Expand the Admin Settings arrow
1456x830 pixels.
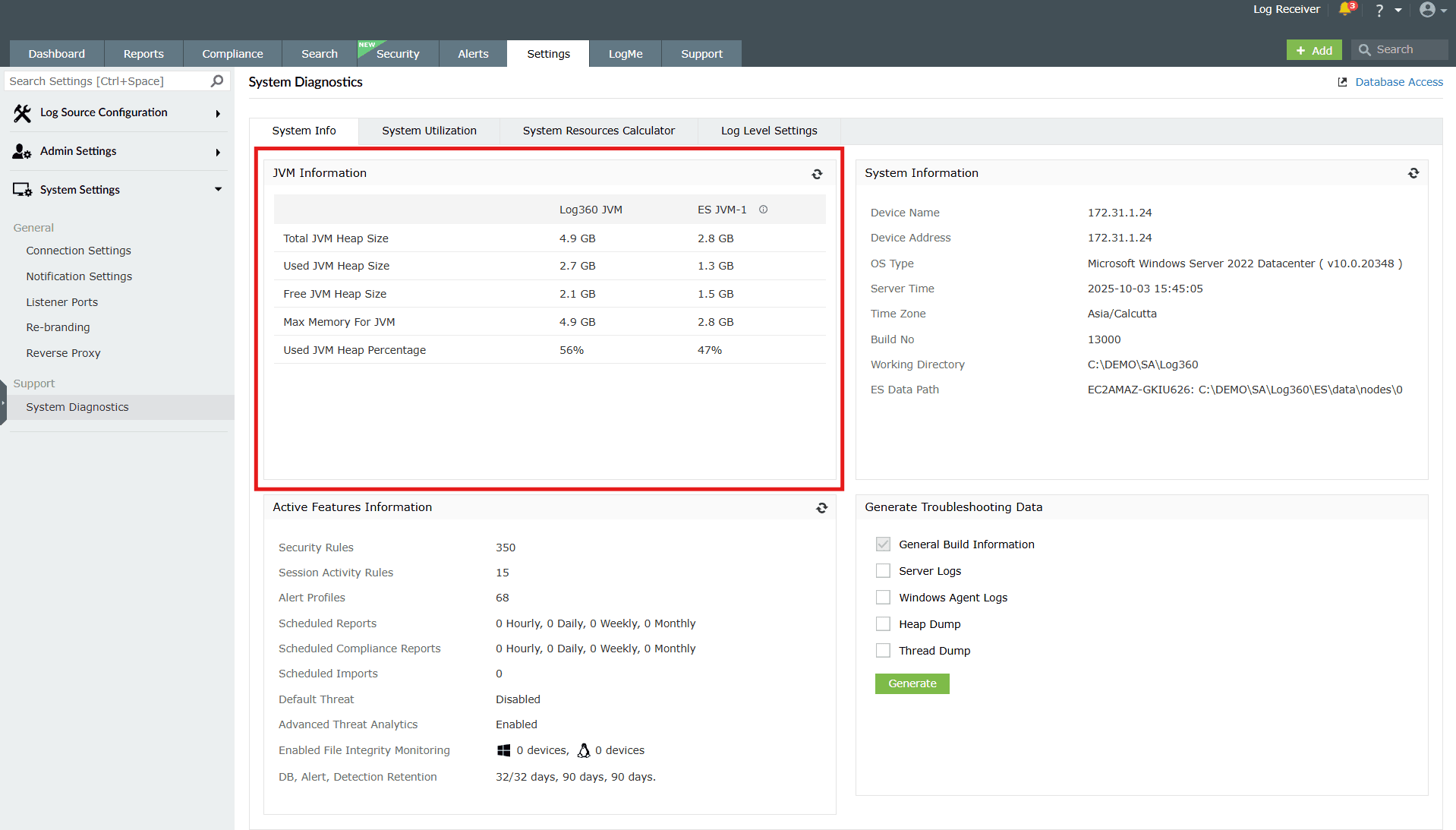click(x=218, y=153)
